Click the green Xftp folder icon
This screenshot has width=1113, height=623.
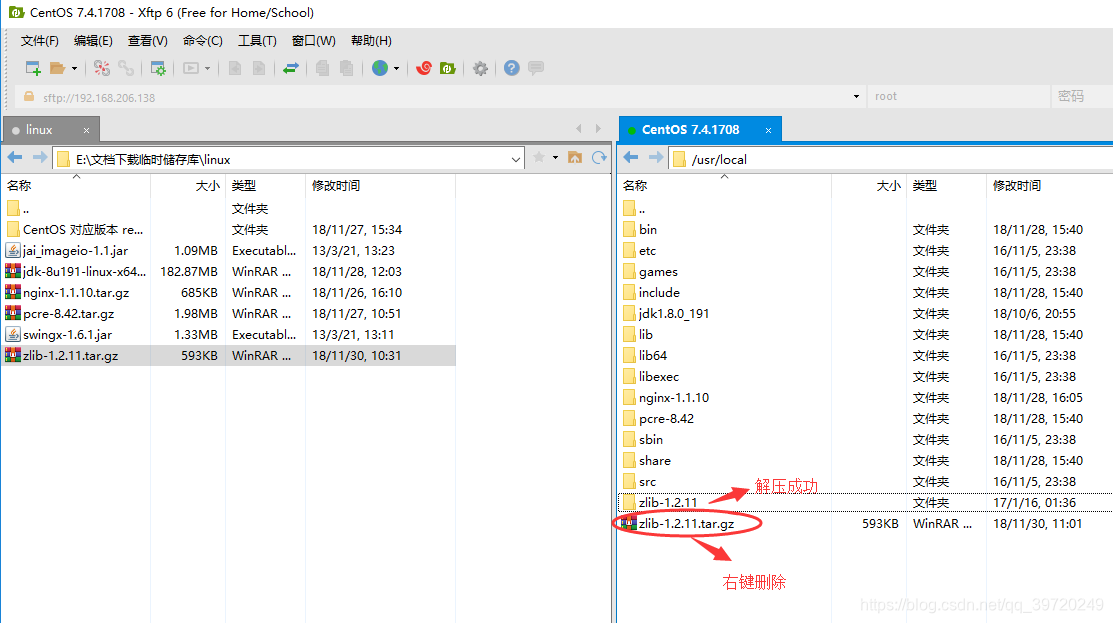[447, 68]
